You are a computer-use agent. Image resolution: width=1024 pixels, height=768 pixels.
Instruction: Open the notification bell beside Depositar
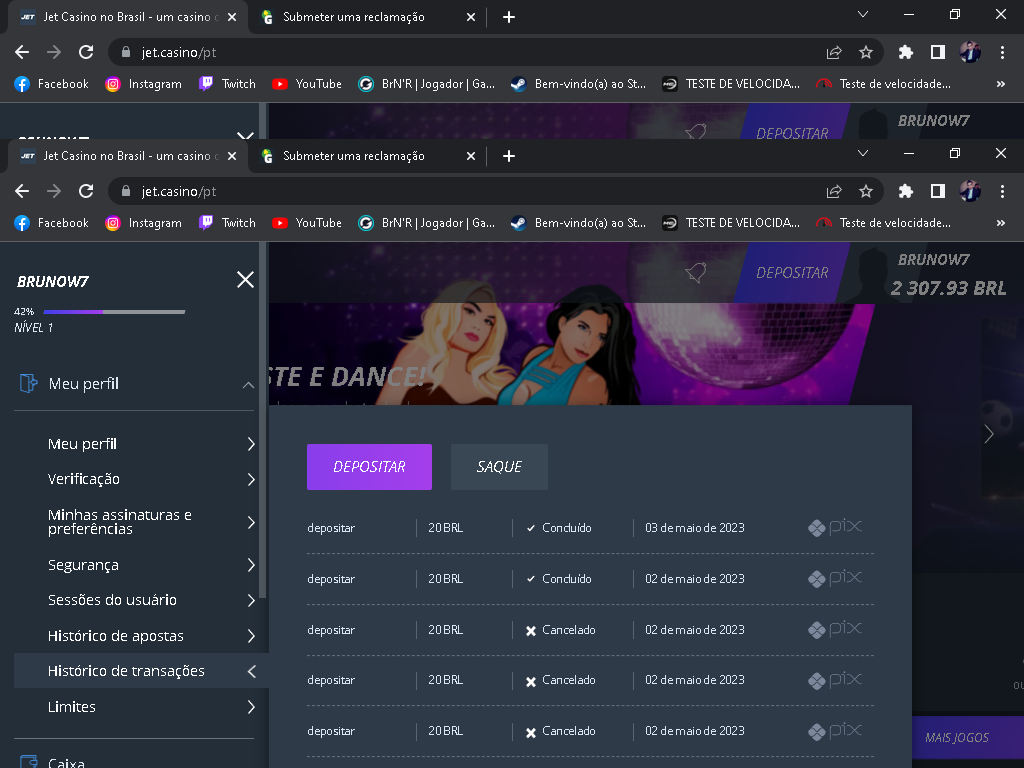pos(695,272)
